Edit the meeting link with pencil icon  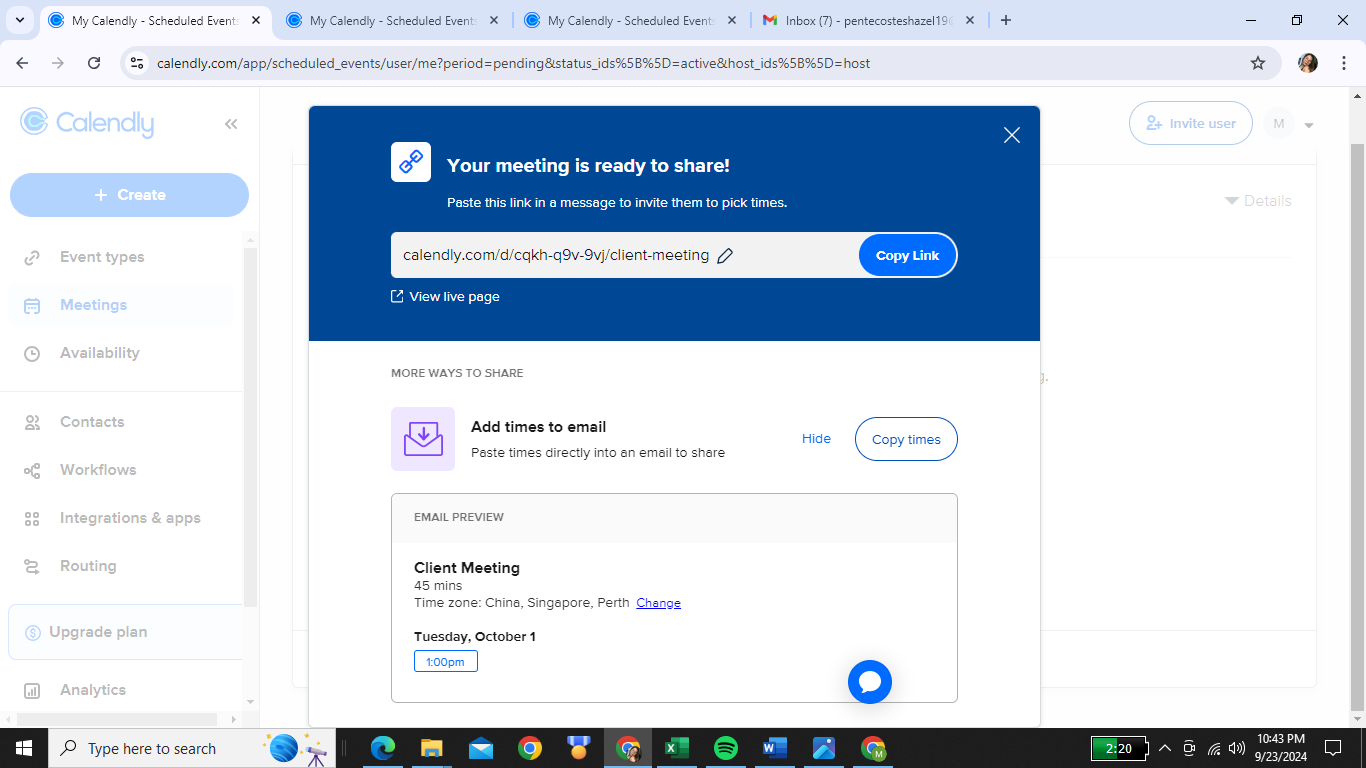726,256
